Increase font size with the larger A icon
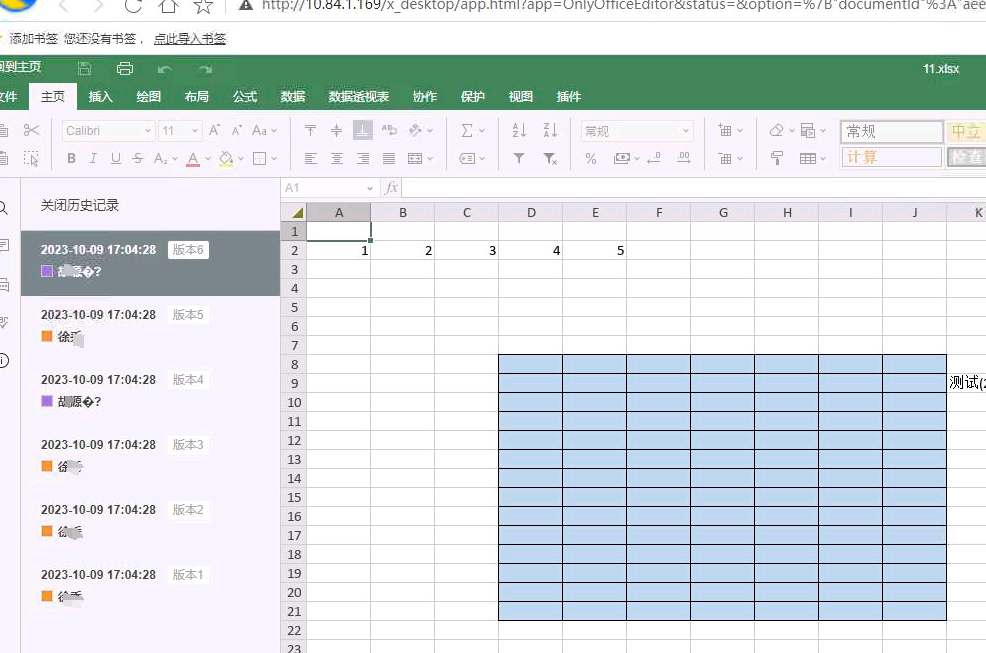986x653 pixels. tap(214, 130)
